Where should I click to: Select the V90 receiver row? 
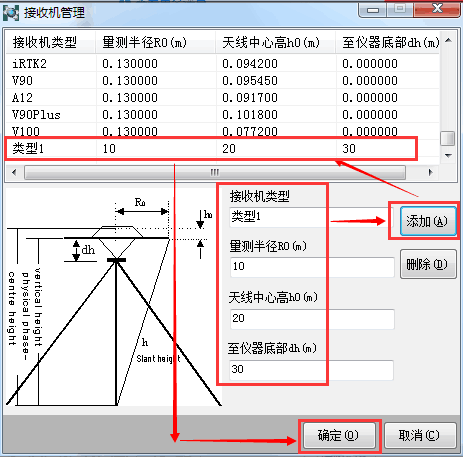[x=223, y=80]
